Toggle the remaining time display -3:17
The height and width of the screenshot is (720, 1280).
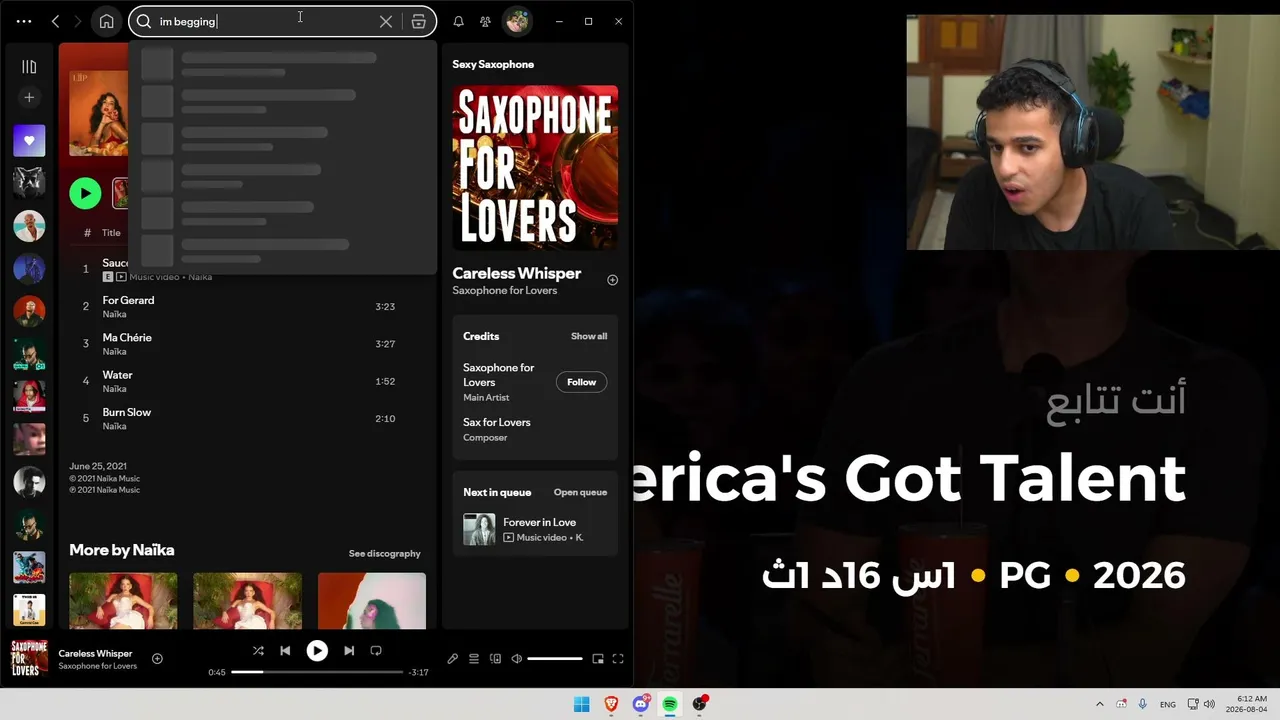click(419, 672)
